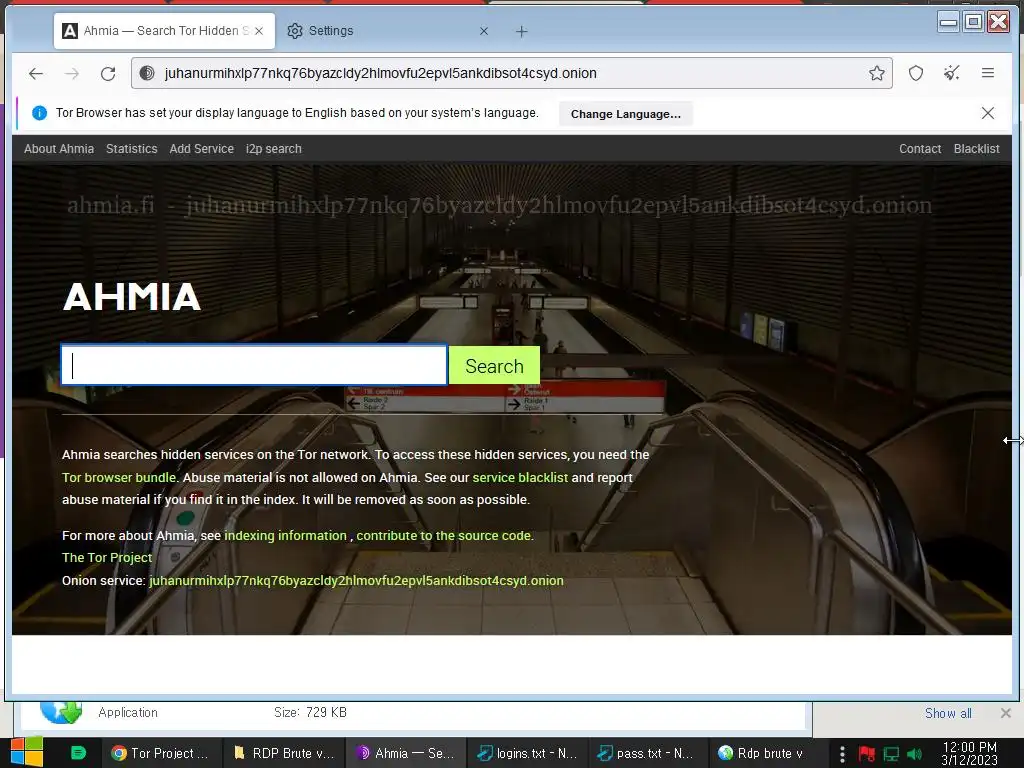Open the Contact page
The width and height of the screenshot is (1024, 768).
(x=920, y=149)
